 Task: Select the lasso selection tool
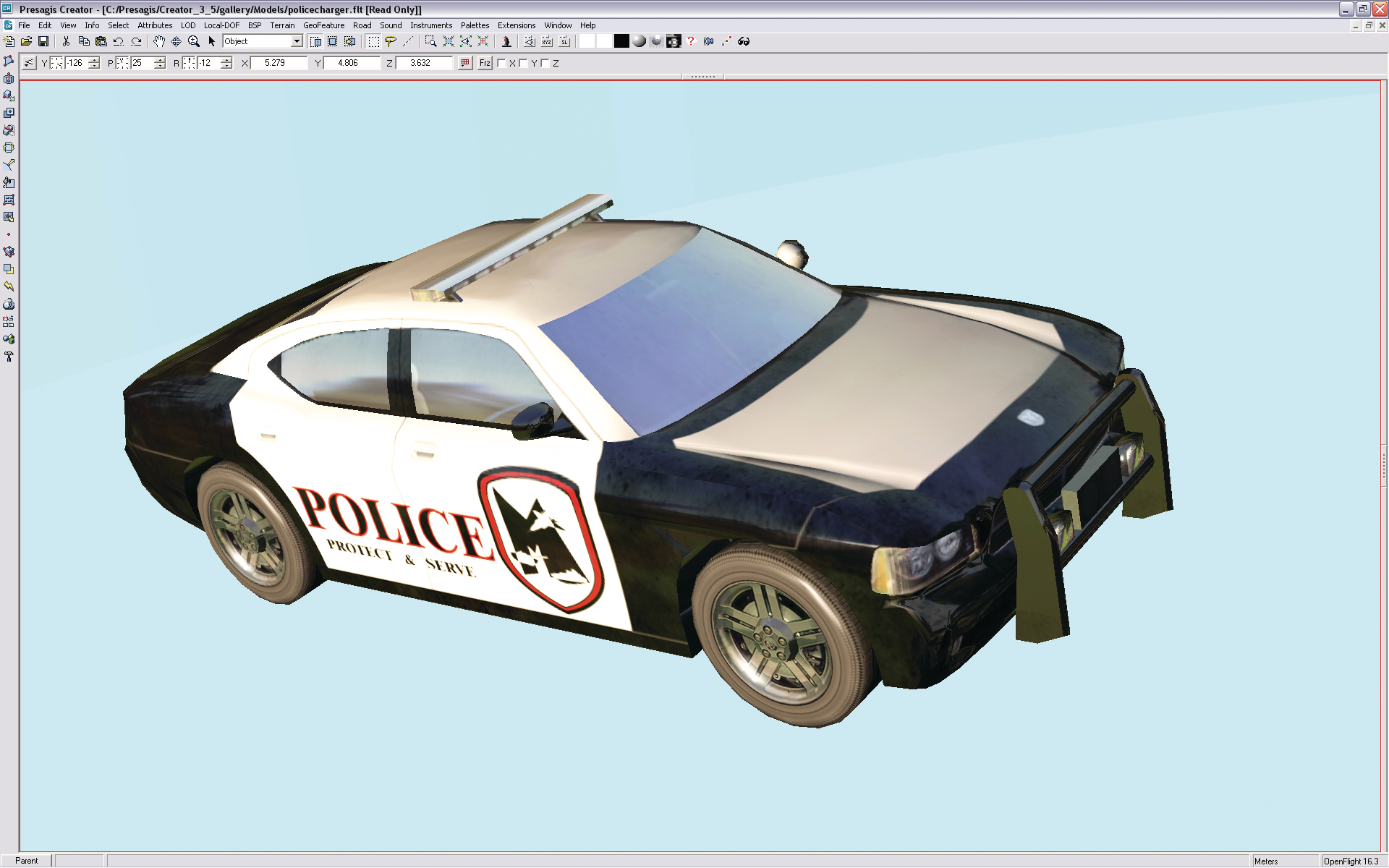(x=391, y=41)
